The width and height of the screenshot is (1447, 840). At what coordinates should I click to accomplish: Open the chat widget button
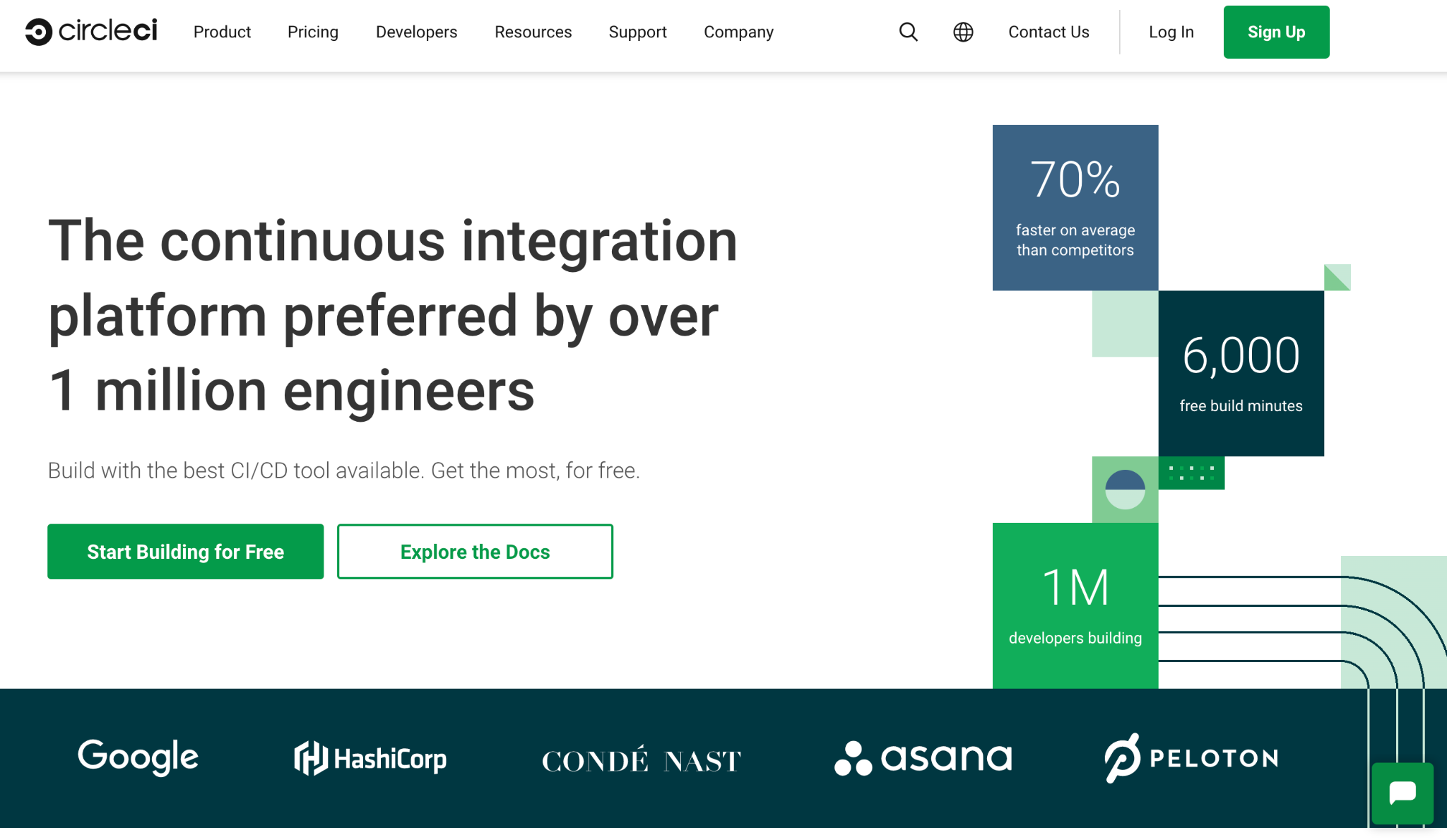[1402, 793]
